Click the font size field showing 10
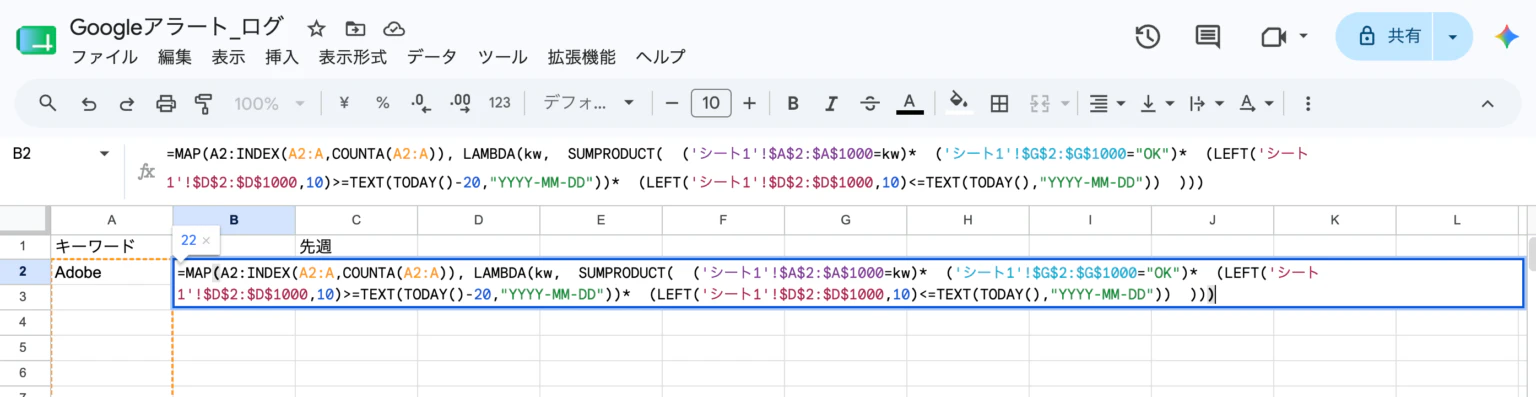Image resolution: width=1536 pixels, height=397 pixels. (x=711, y=103)
